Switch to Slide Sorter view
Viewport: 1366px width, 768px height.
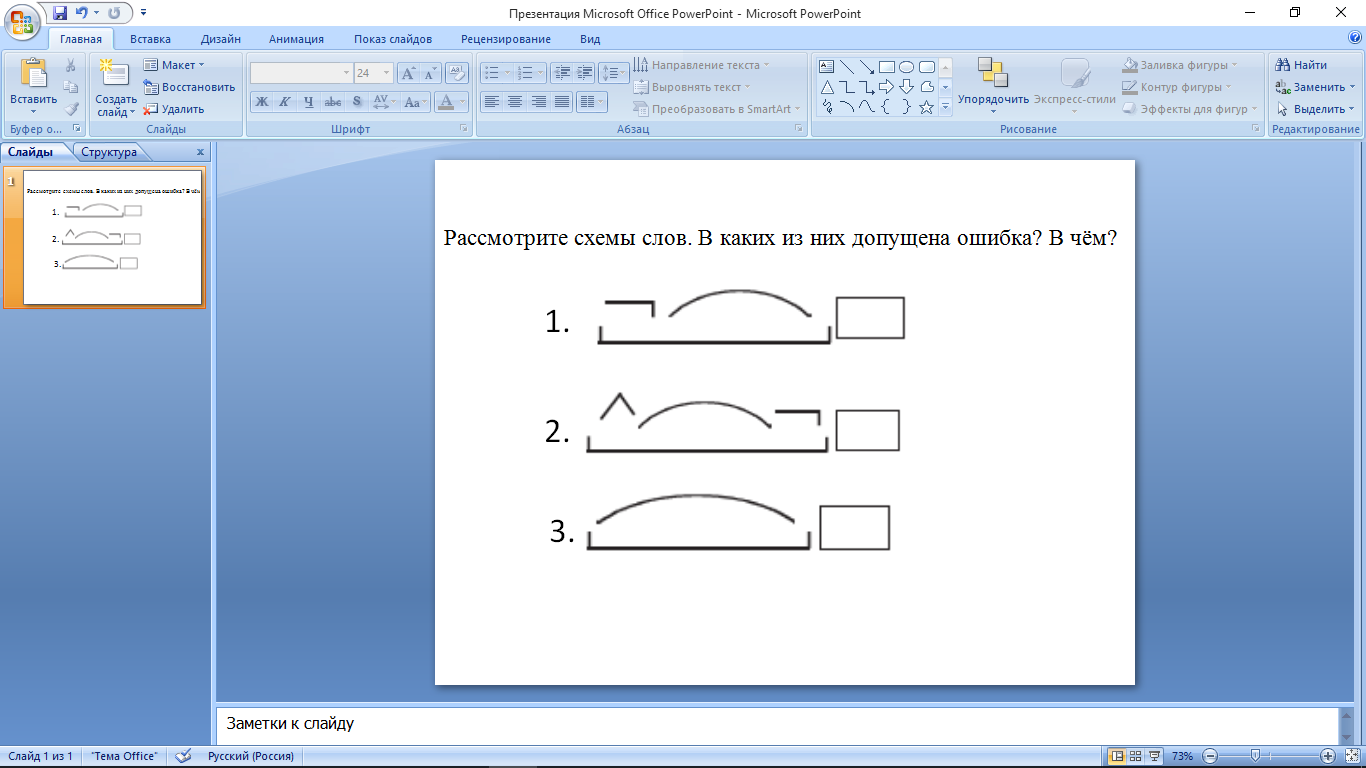[1136, 756]
